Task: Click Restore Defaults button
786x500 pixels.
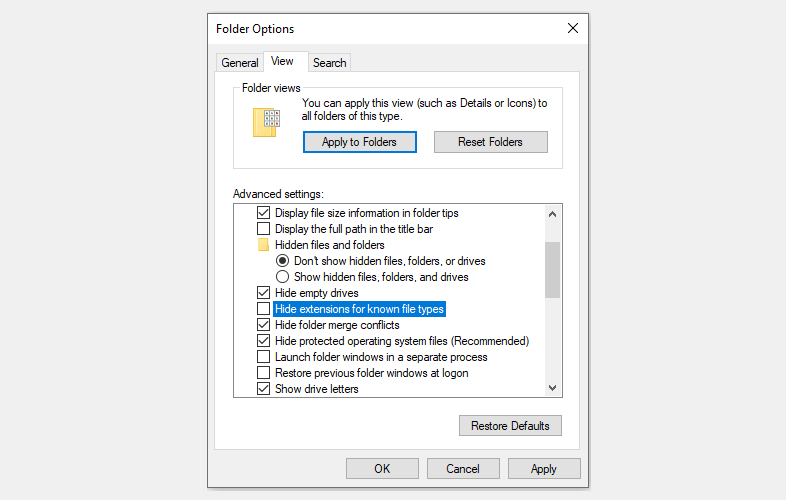Action: [x=510, y=426]
